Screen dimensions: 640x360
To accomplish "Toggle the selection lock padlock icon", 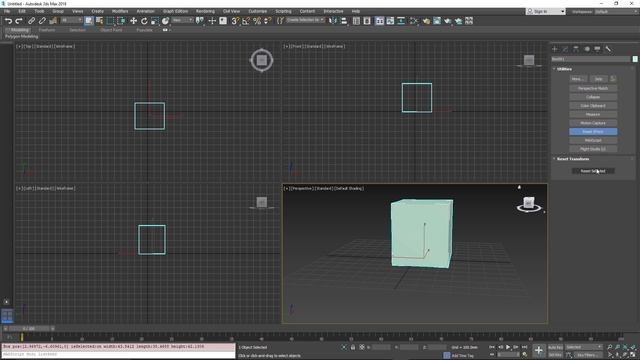I will [353, 347].
